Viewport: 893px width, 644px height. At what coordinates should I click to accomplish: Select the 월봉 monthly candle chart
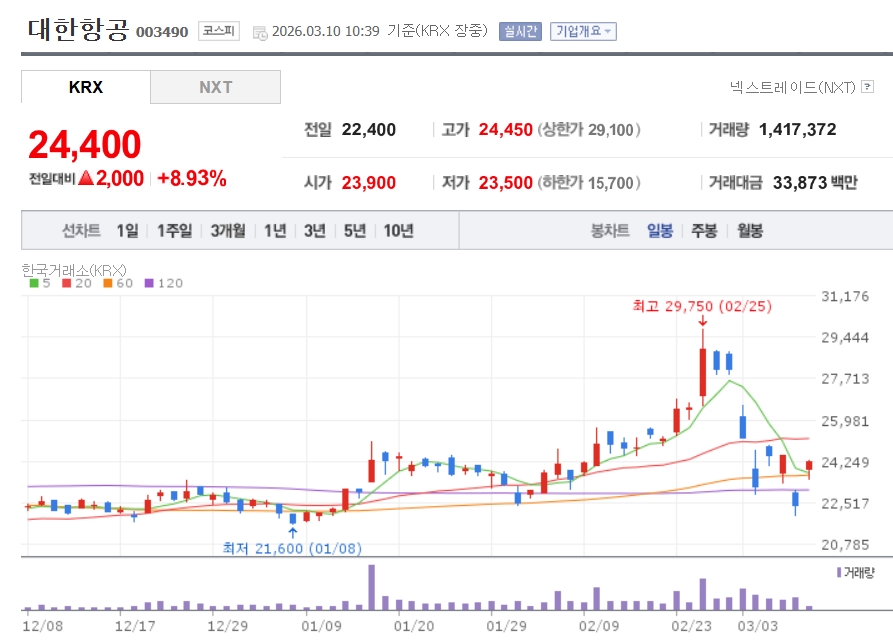tap(750, 231)
